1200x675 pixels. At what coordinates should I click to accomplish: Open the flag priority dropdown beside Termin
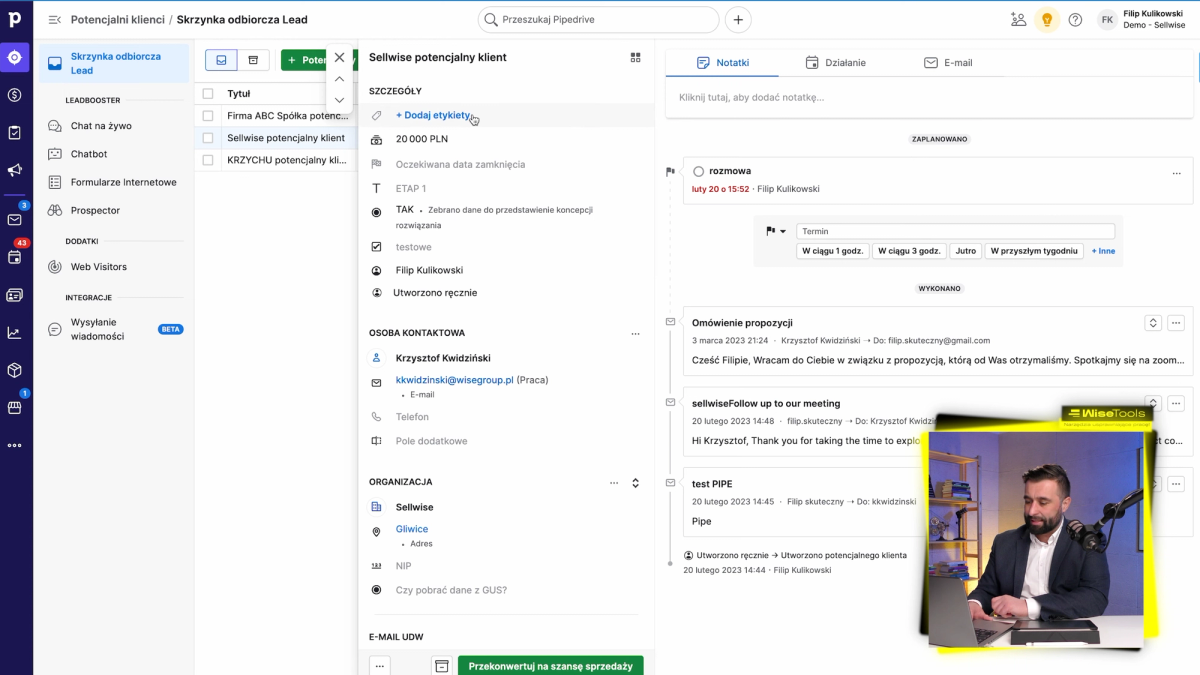[x=776, y=231]
